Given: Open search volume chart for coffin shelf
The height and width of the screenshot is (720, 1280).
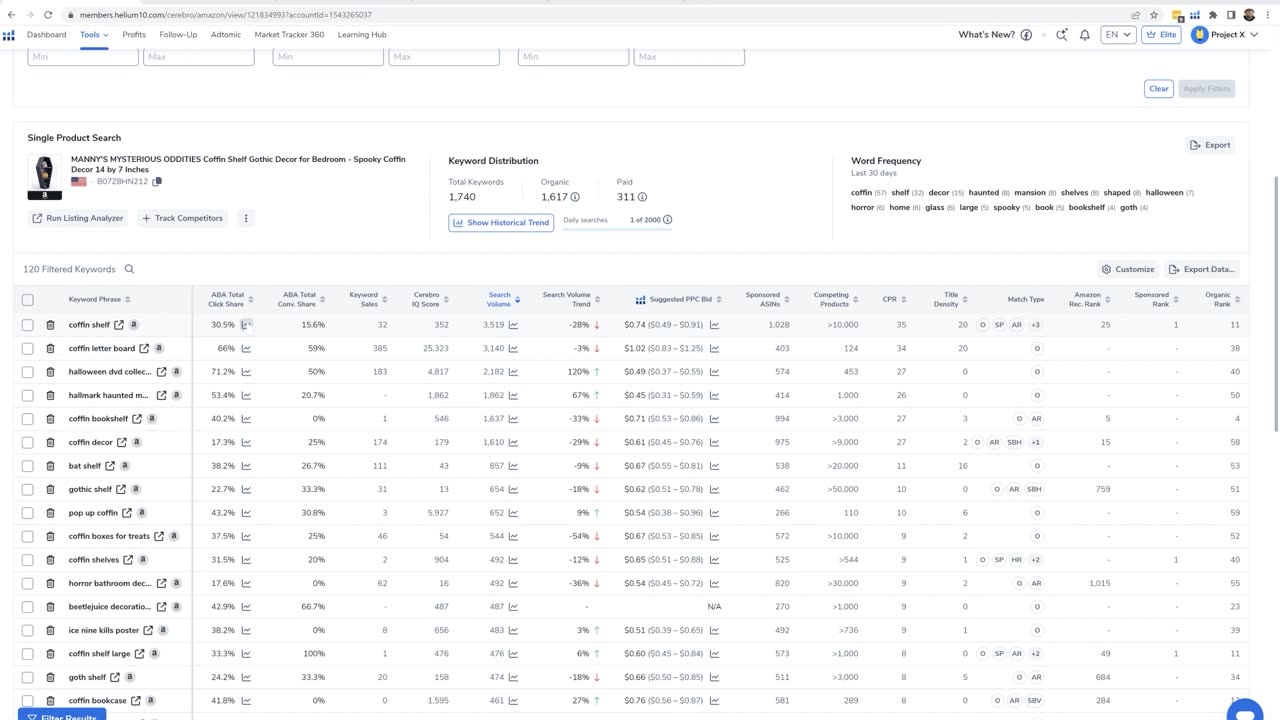Looking at the screenshot, I should (x=513, y=325).
